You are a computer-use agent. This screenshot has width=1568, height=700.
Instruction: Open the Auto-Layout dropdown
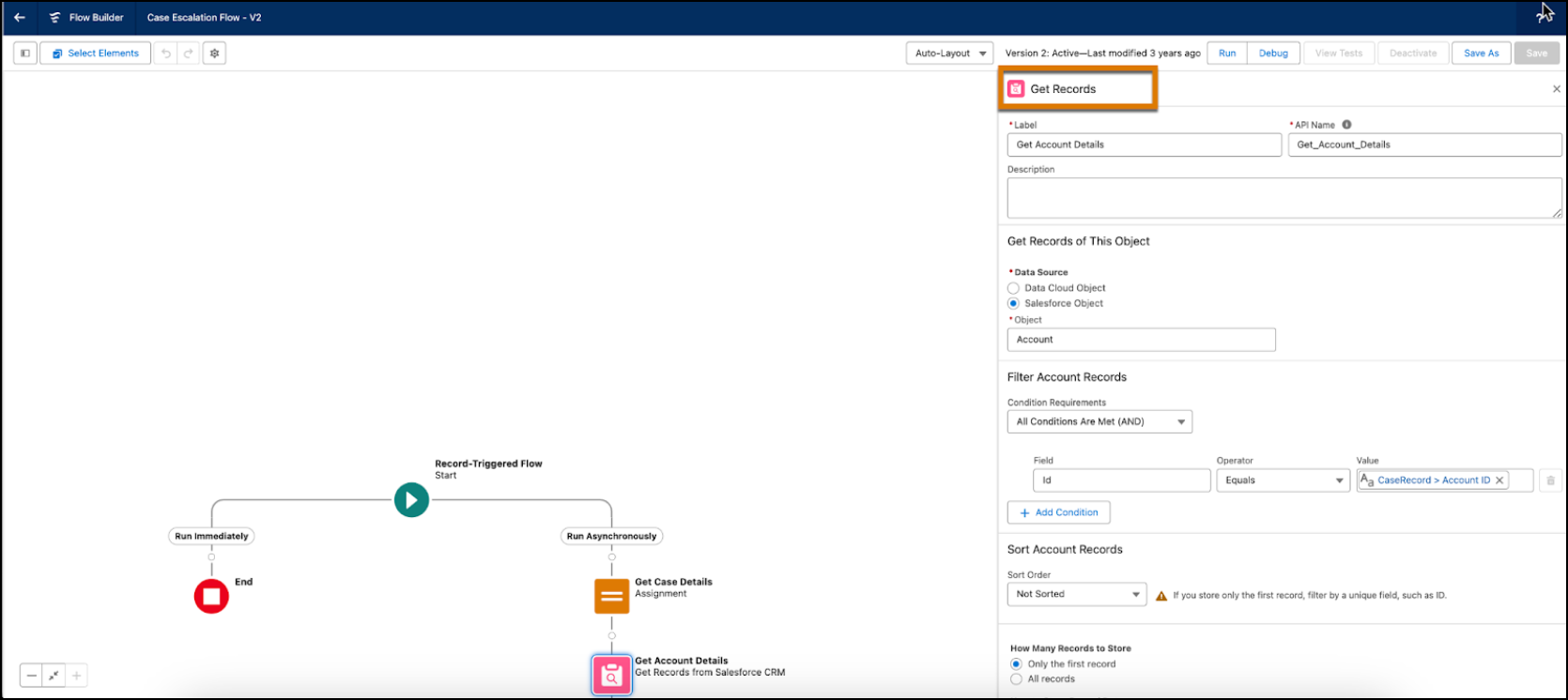(950, 53)
